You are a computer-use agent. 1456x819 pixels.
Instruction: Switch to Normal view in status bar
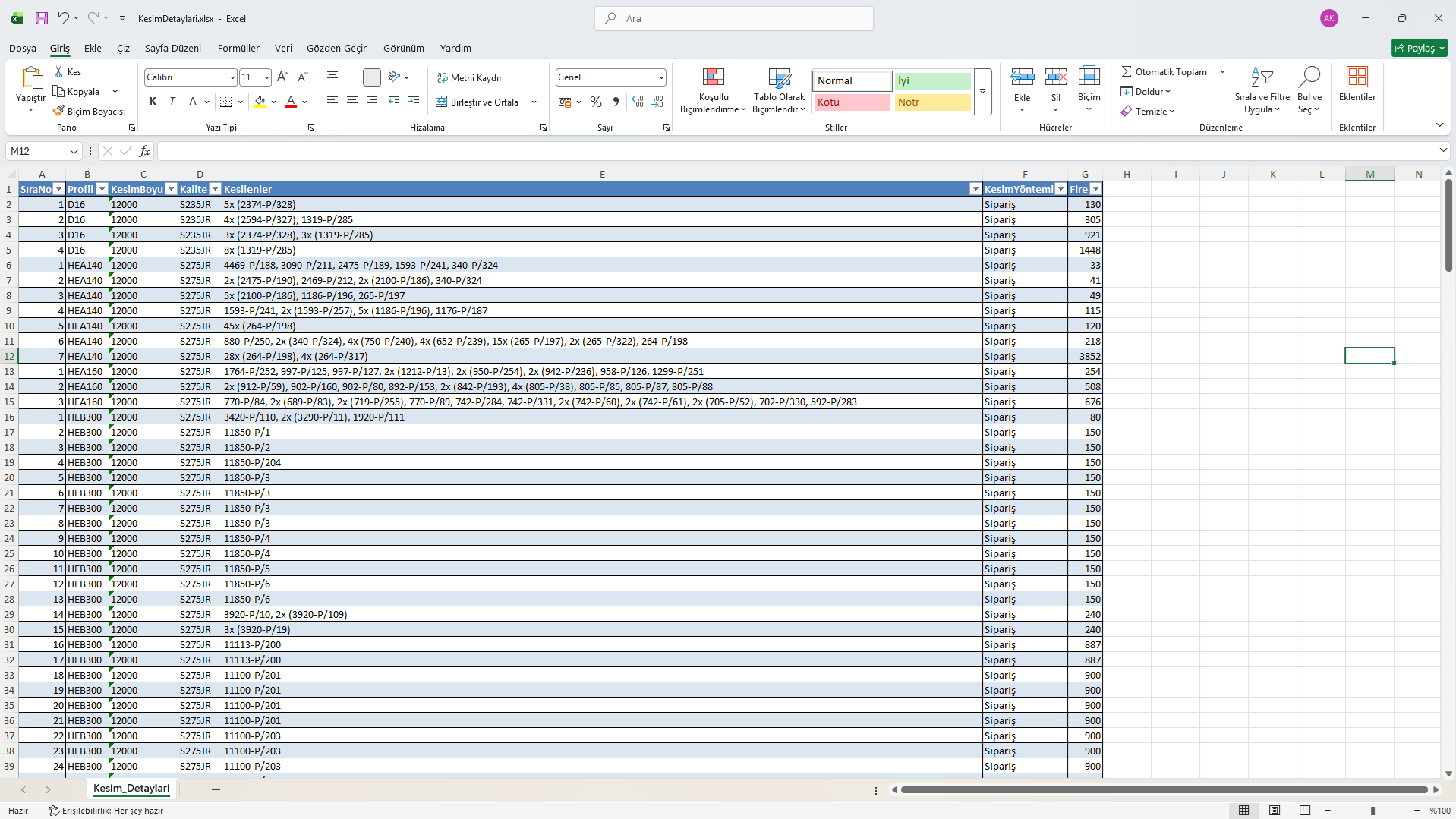coord(1243,811)
